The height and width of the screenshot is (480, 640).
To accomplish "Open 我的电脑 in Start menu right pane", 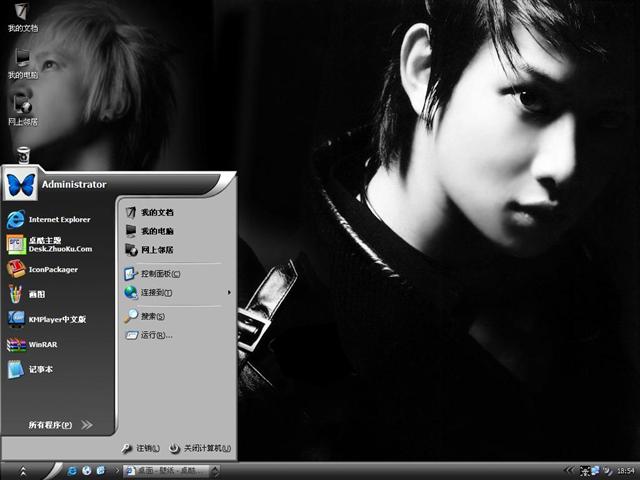I will tap(149, 231).
